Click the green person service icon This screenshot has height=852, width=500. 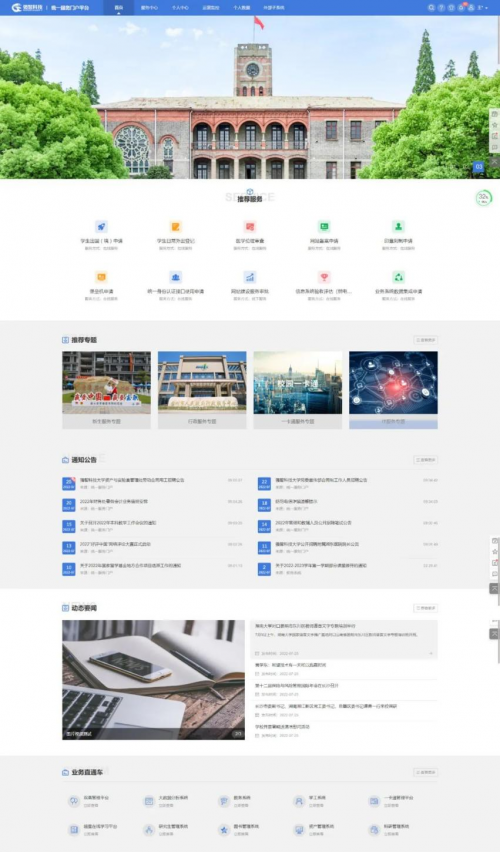(x=398, y=227)
